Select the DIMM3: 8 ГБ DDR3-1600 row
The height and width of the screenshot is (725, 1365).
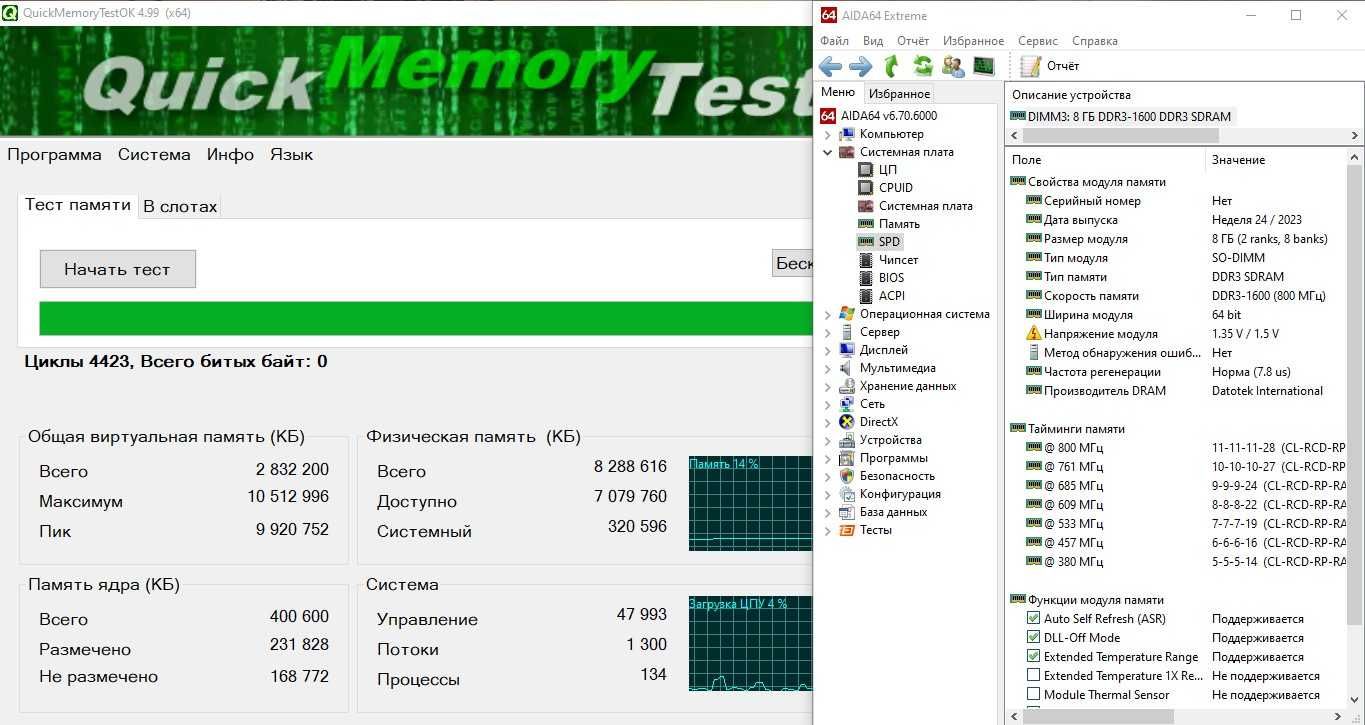(x=1121, y=116)
